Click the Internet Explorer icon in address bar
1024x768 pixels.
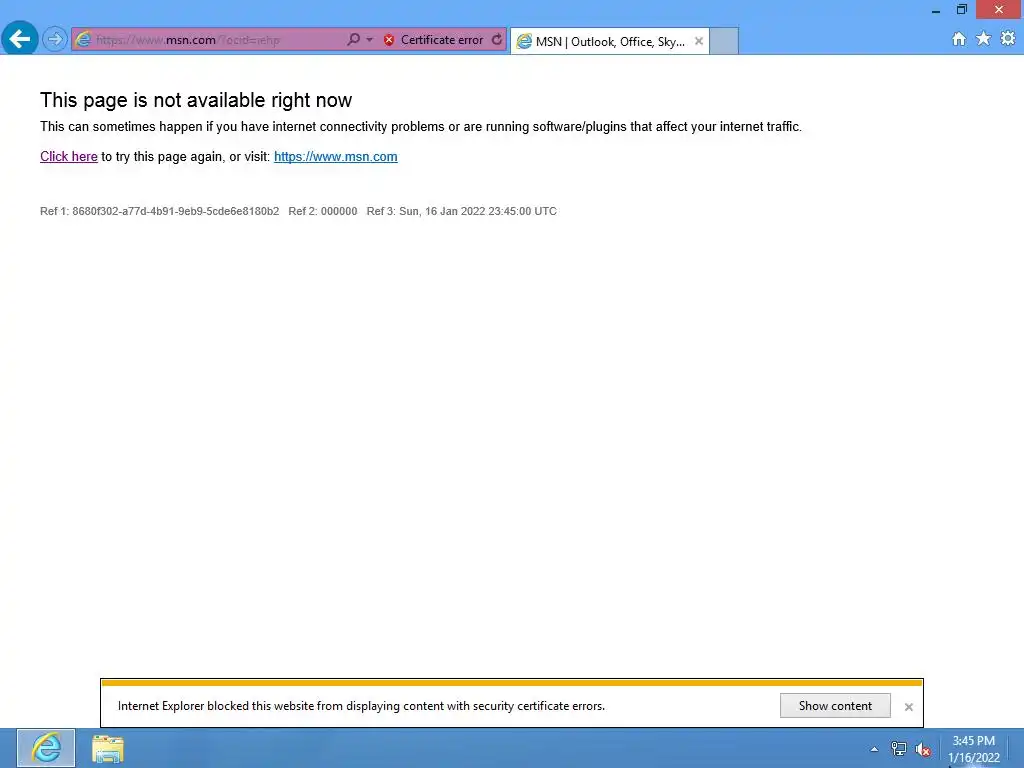[83, 40]
